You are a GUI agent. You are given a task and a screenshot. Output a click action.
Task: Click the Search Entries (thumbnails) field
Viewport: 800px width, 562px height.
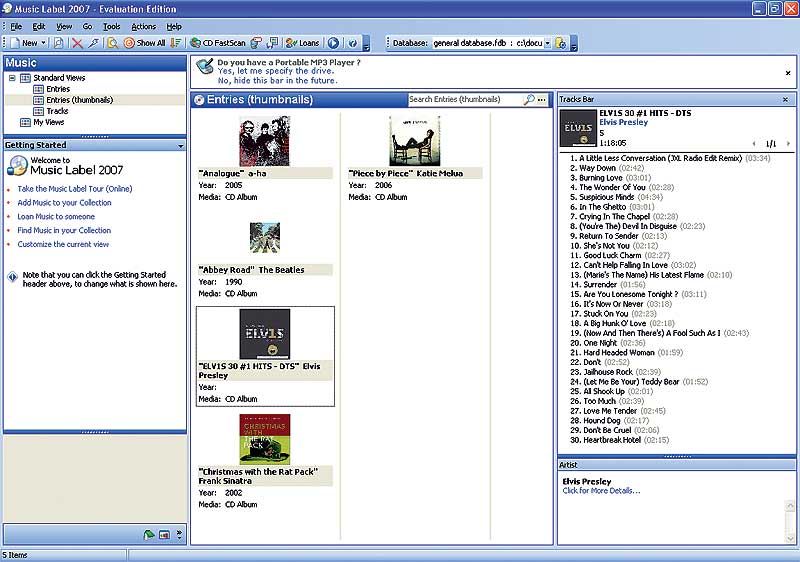pos(464,99)
